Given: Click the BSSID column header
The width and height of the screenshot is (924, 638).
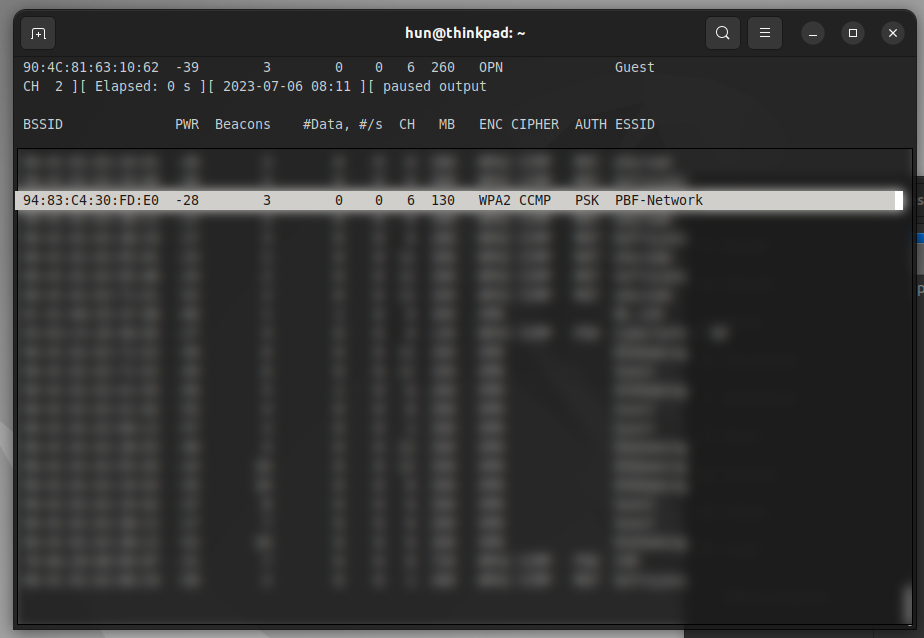Looking at the screenshot, I should [42, 124].
